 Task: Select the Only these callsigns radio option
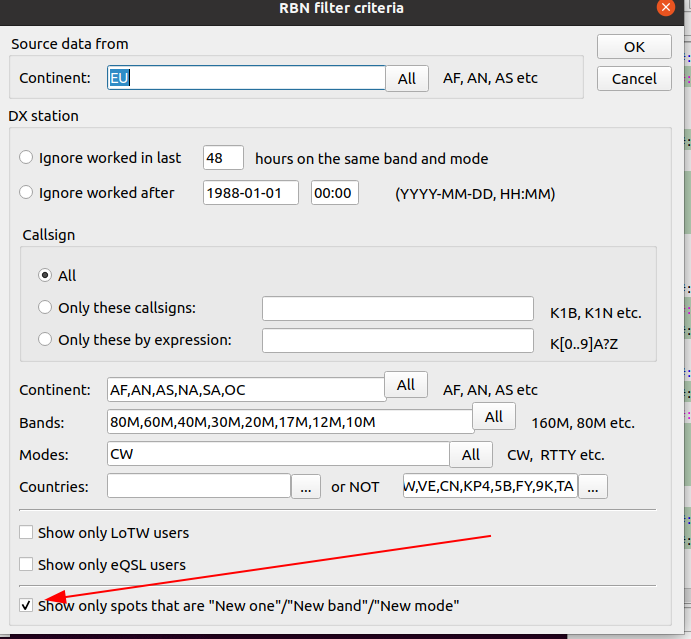click(x=45, y=307)
